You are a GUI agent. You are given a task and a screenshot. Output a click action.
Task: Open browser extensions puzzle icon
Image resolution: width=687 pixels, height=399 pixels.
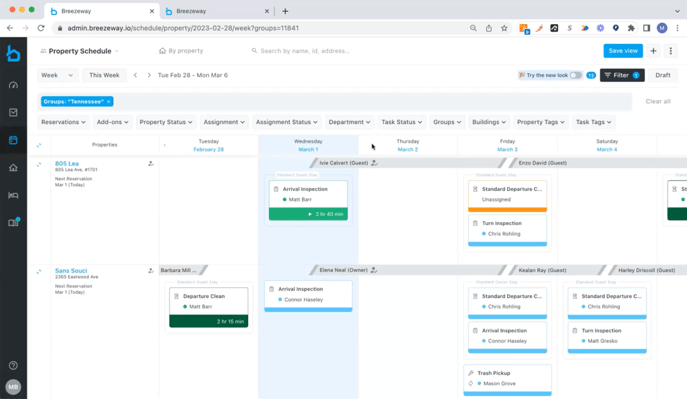pyautogui.click(x=631, y=28)
